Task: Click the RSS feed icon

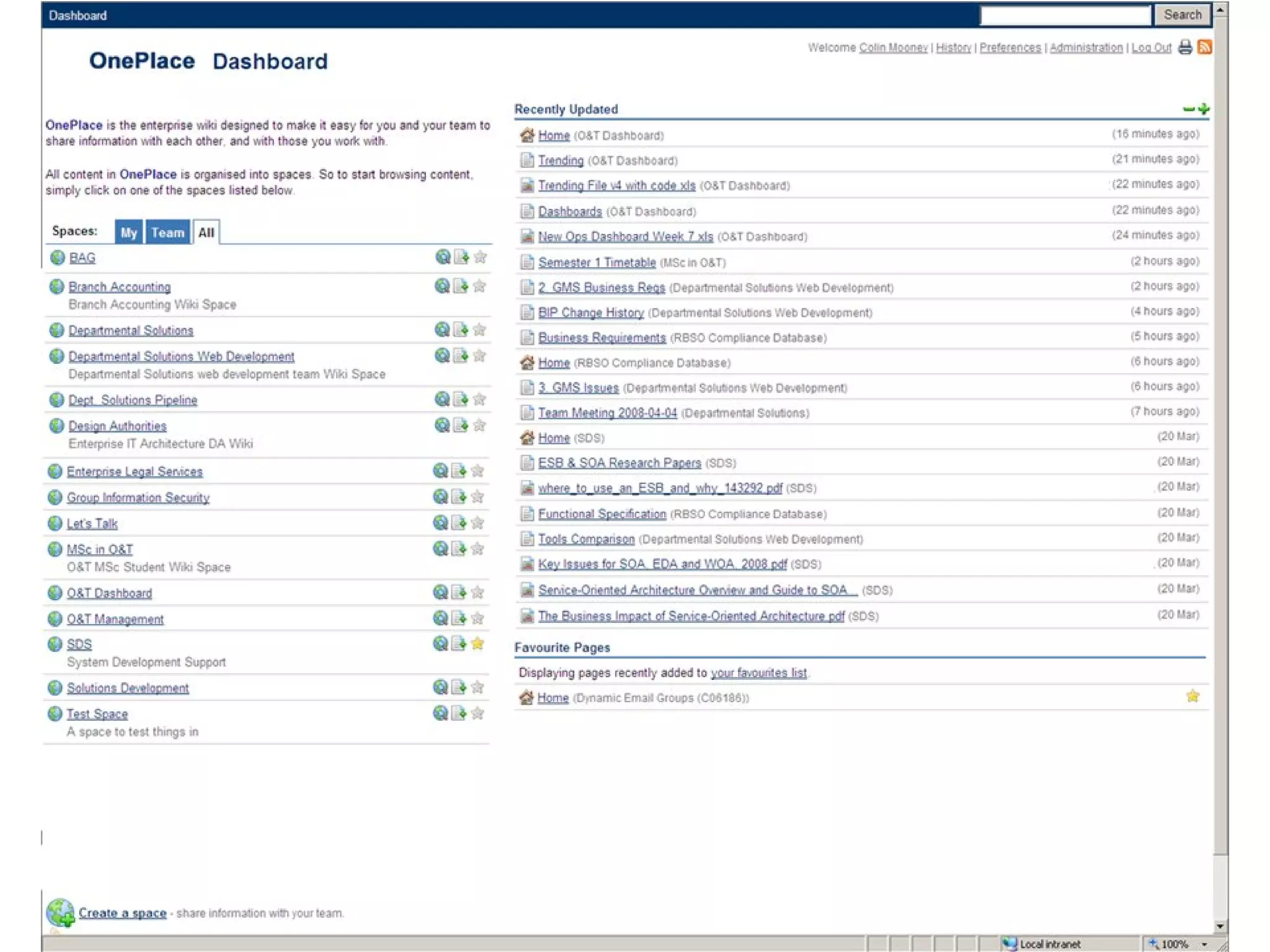Action: [x=1204, y=47]
